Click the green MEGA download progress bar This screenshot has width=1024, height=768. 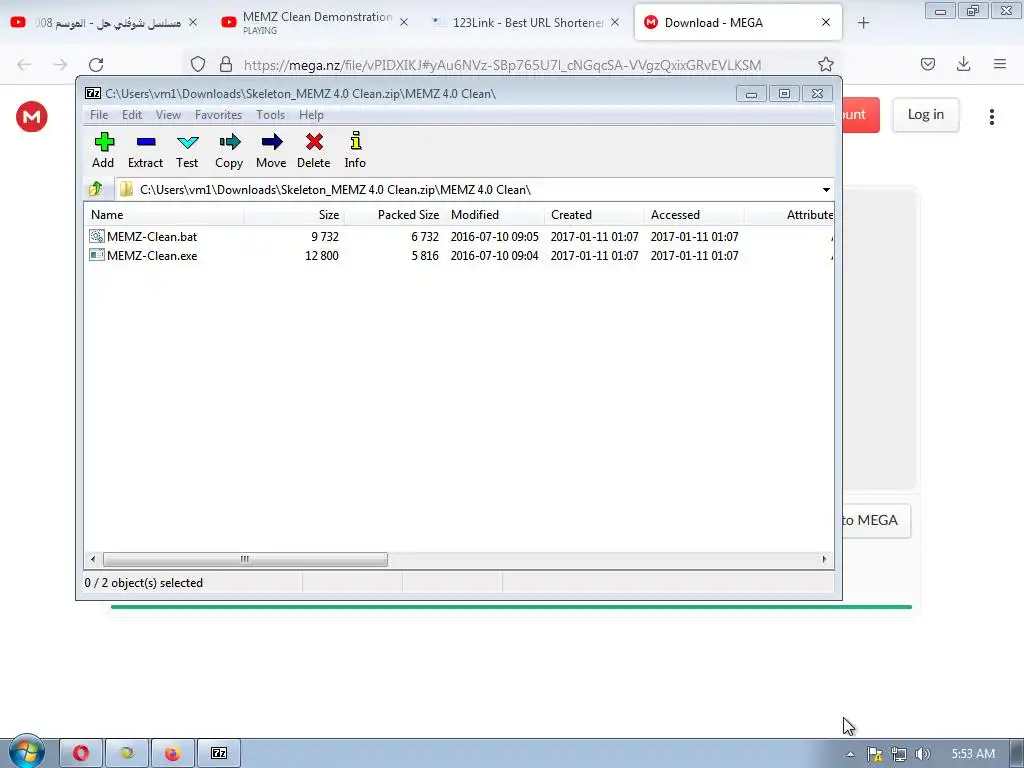(x=511, y=607)
